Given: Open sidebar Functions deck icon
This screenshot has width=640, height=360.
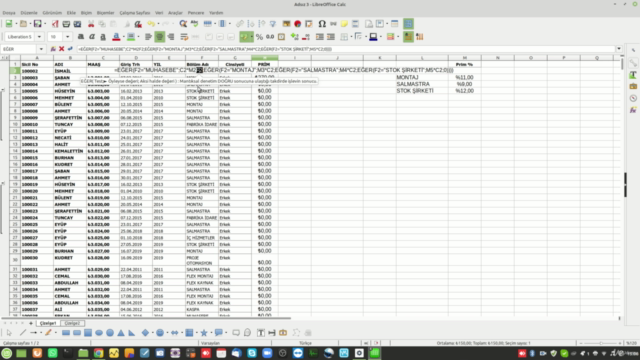Looking at the screenshot, I should (633, 110).
